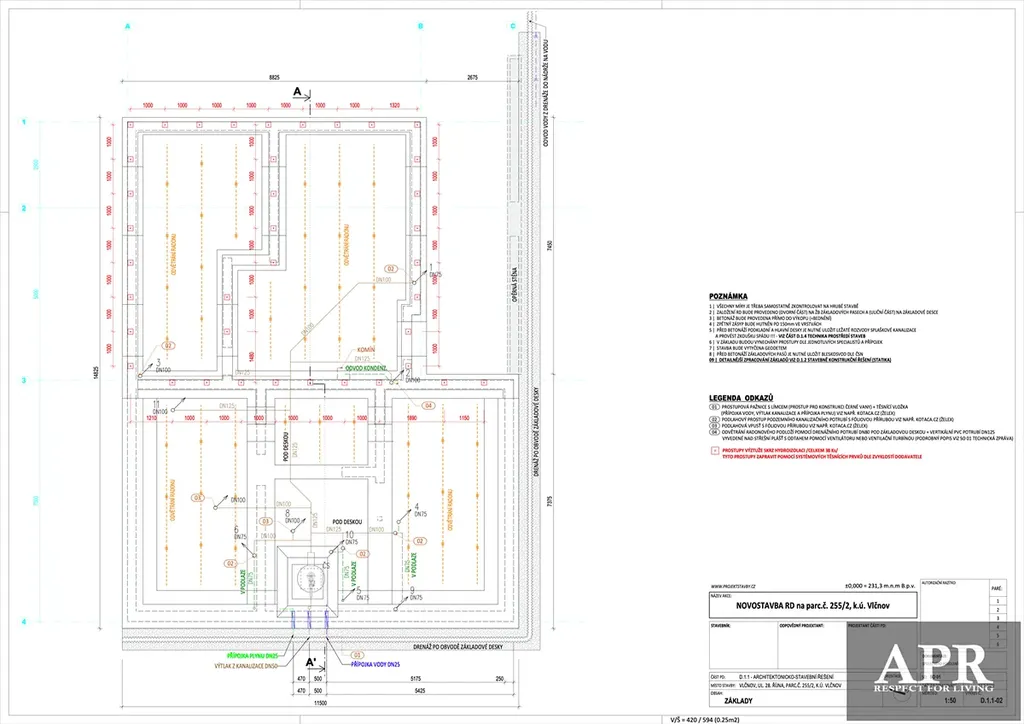Click reference bubble 04 near the right room

[x=428, y=405]
